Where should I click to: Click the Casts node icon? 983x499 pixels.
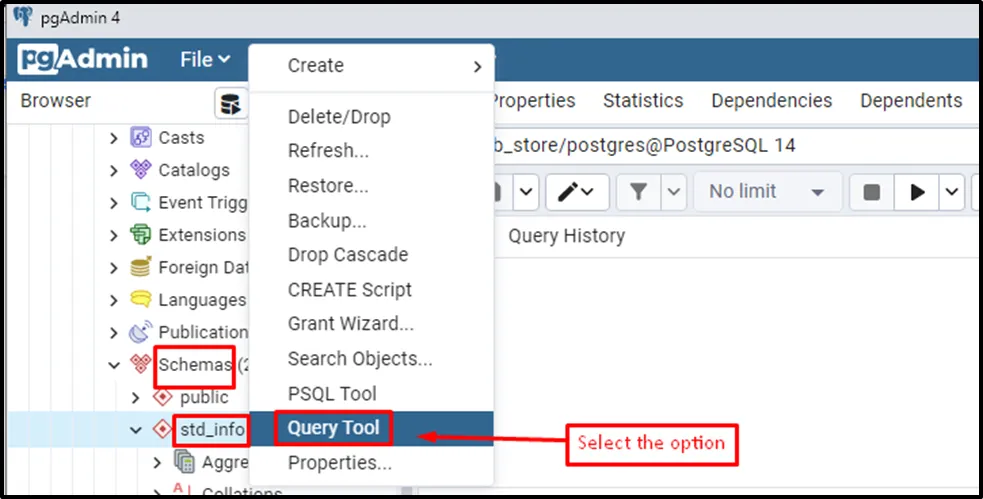point(141,138)
